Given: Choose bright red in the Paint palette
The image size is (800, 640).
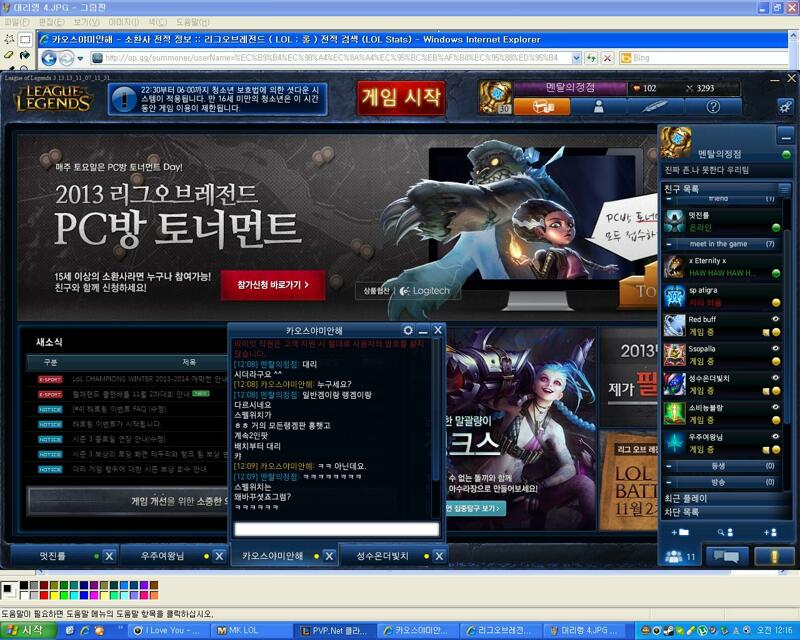Looking at the screenshot, I should point(44,595).
